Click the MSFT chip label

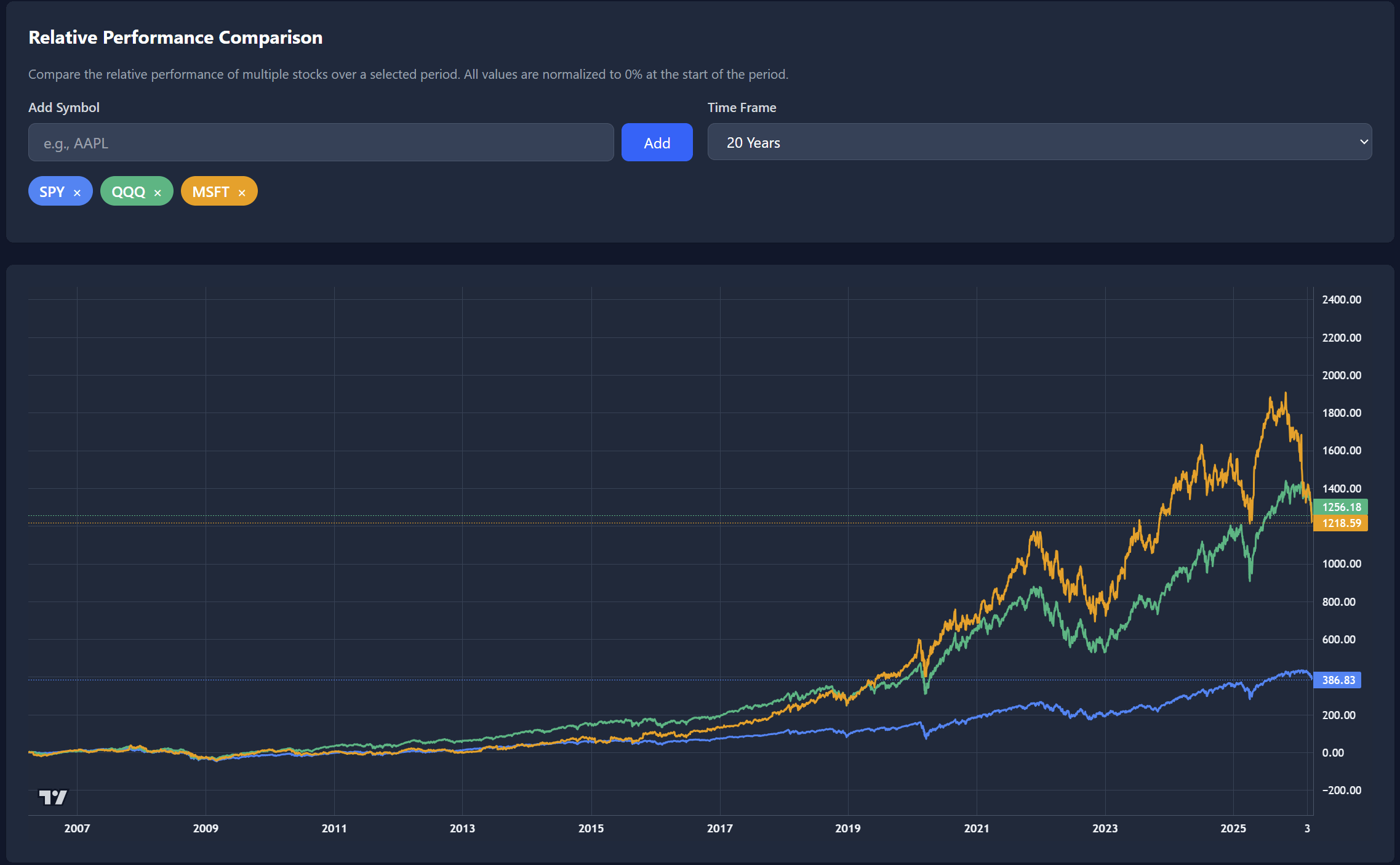[210, 191]
